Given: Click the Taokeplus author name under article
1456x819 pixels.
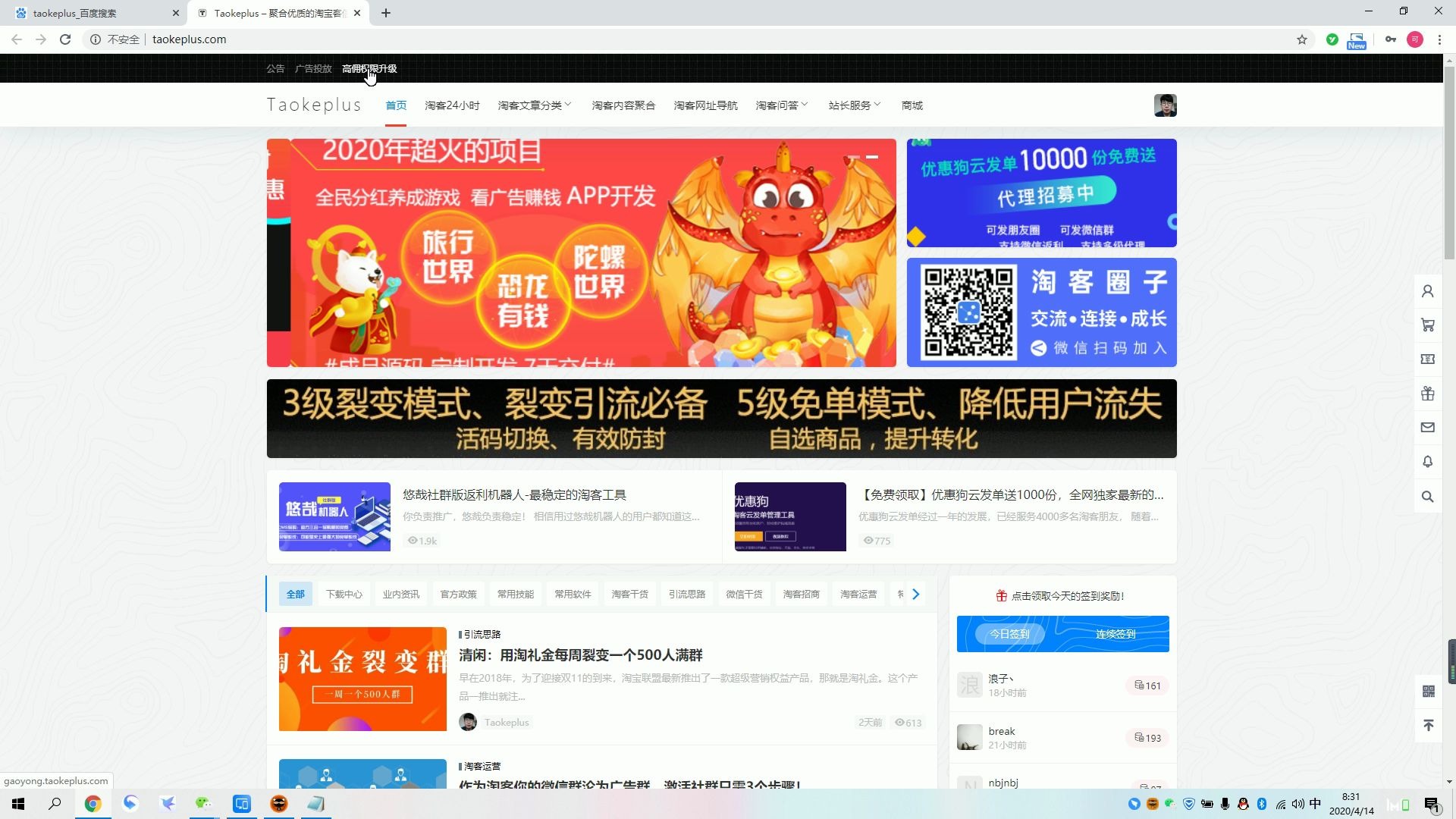Looking at the screenshot, I should [507, 723].
